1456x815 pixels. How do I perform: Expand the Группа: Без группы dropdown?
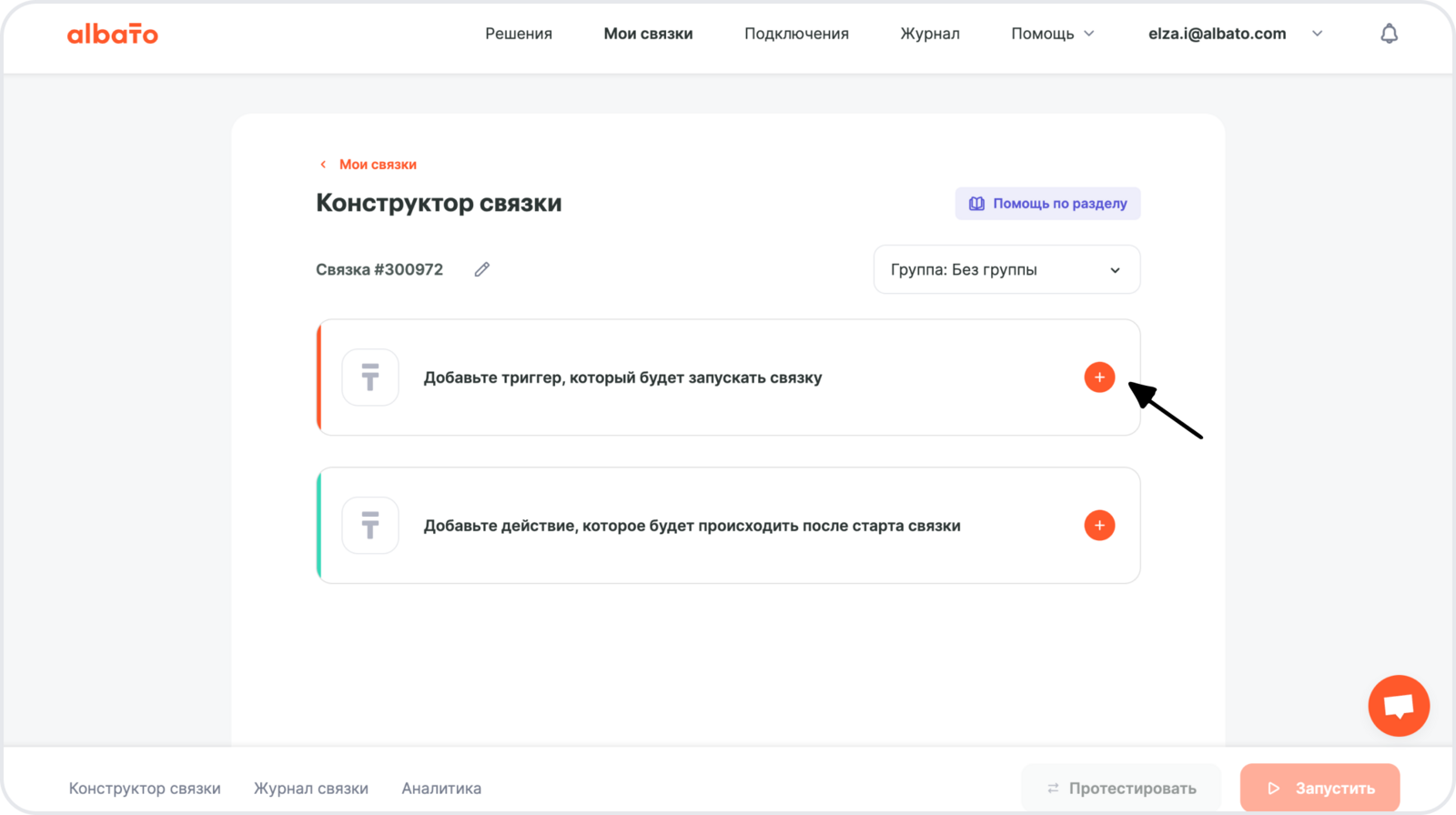pyautogui.click(x=1006, y=270)
